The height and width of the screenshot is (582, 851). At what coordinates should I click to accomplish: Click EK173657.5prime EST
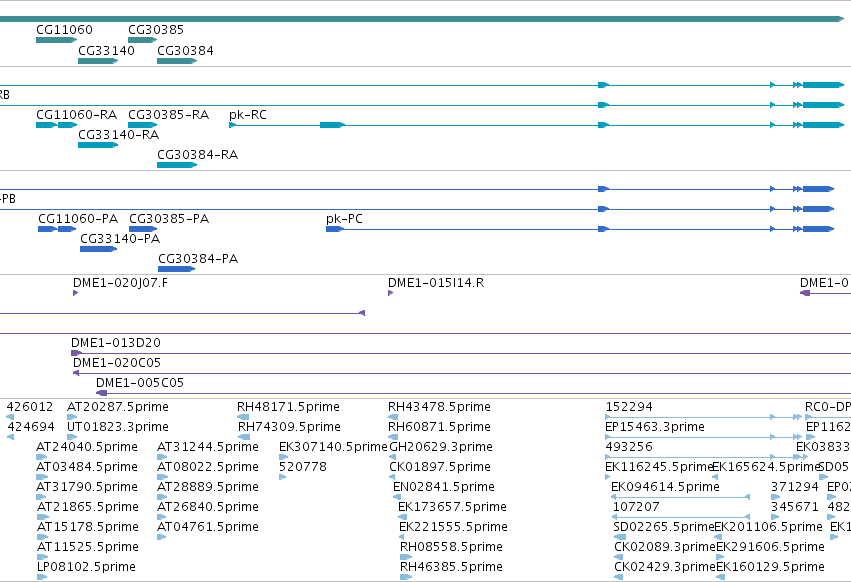(401, 517)
